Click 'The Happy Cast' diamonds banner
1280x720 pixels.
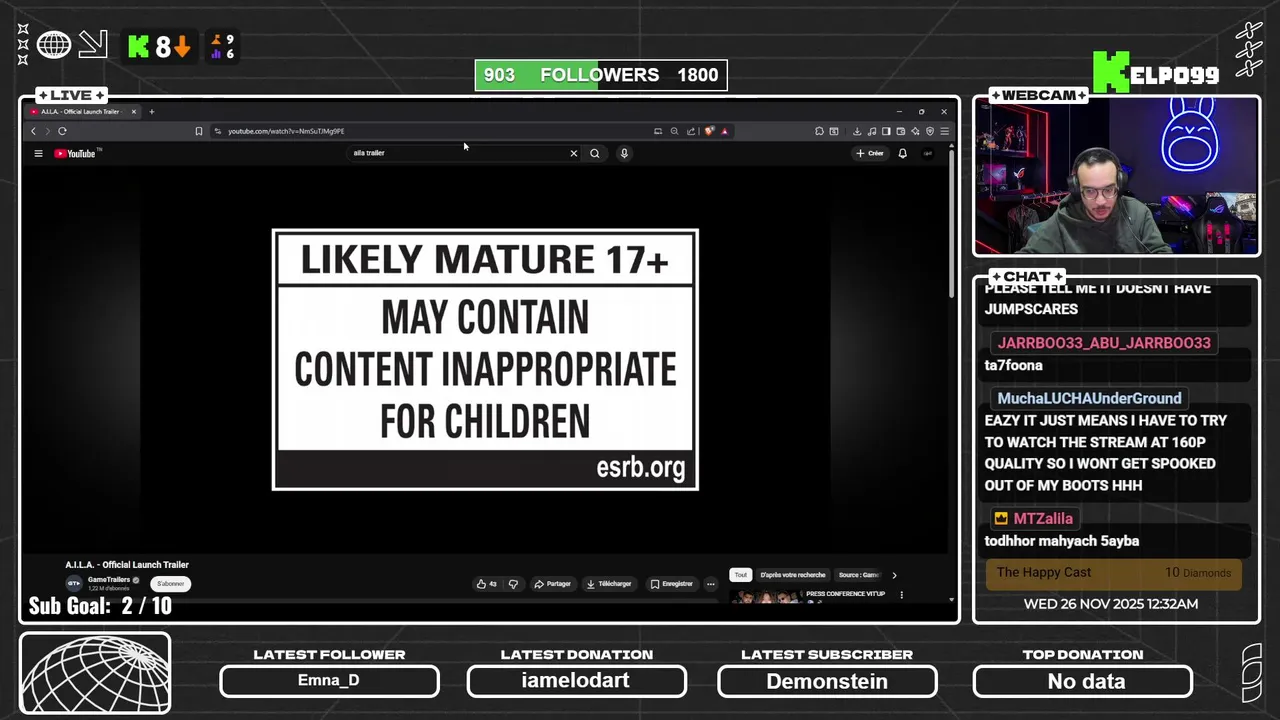(1114, 573)
